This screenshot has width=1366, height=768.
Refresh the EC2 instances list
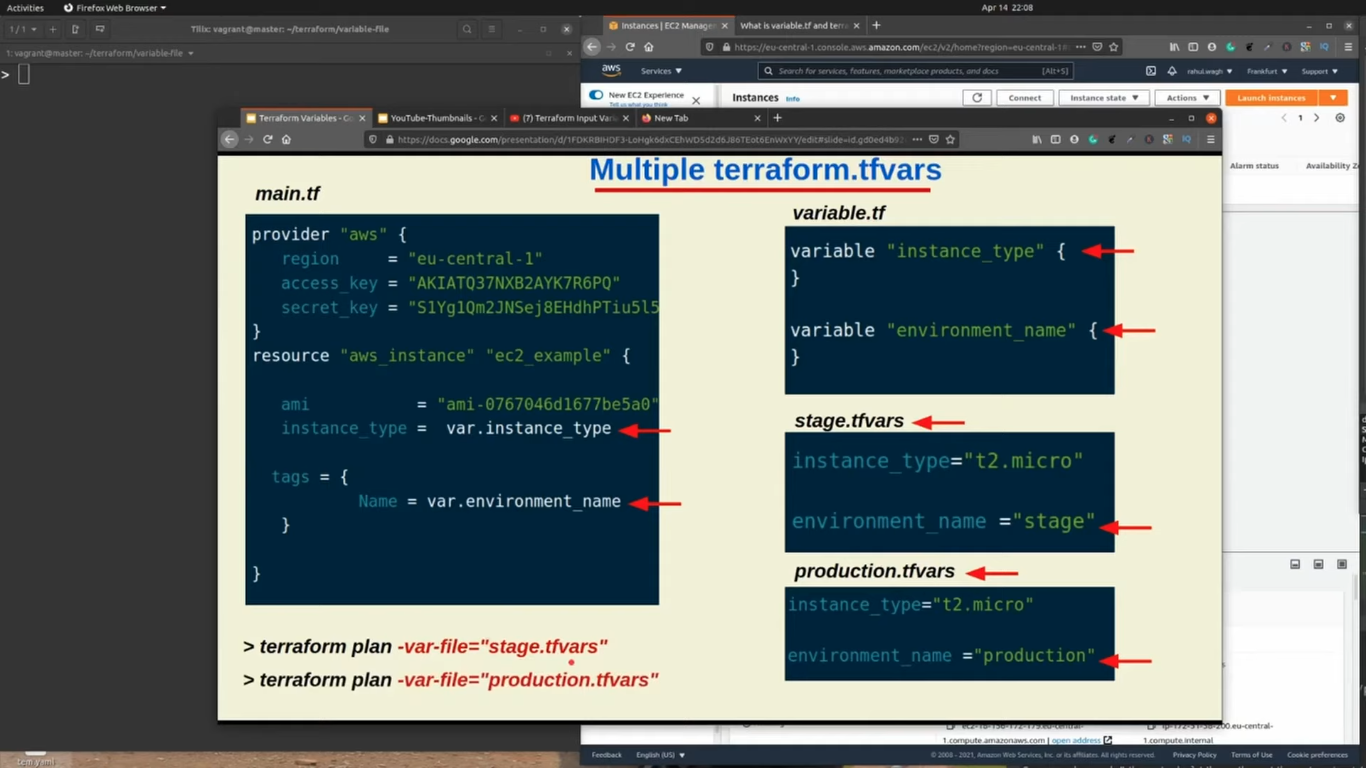[x=977, y=98]
